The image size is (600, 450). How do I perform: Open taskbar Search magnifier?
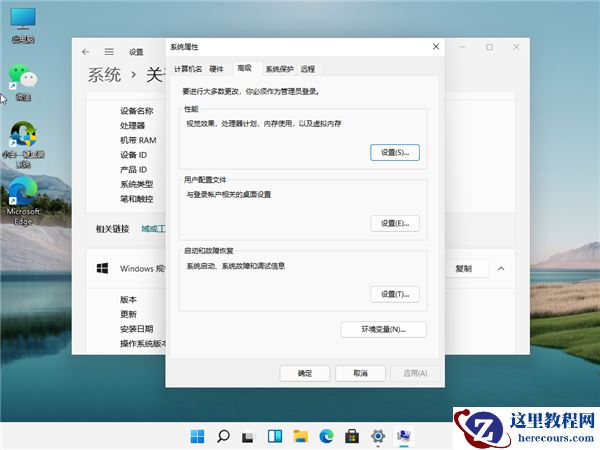coord(223,436)
